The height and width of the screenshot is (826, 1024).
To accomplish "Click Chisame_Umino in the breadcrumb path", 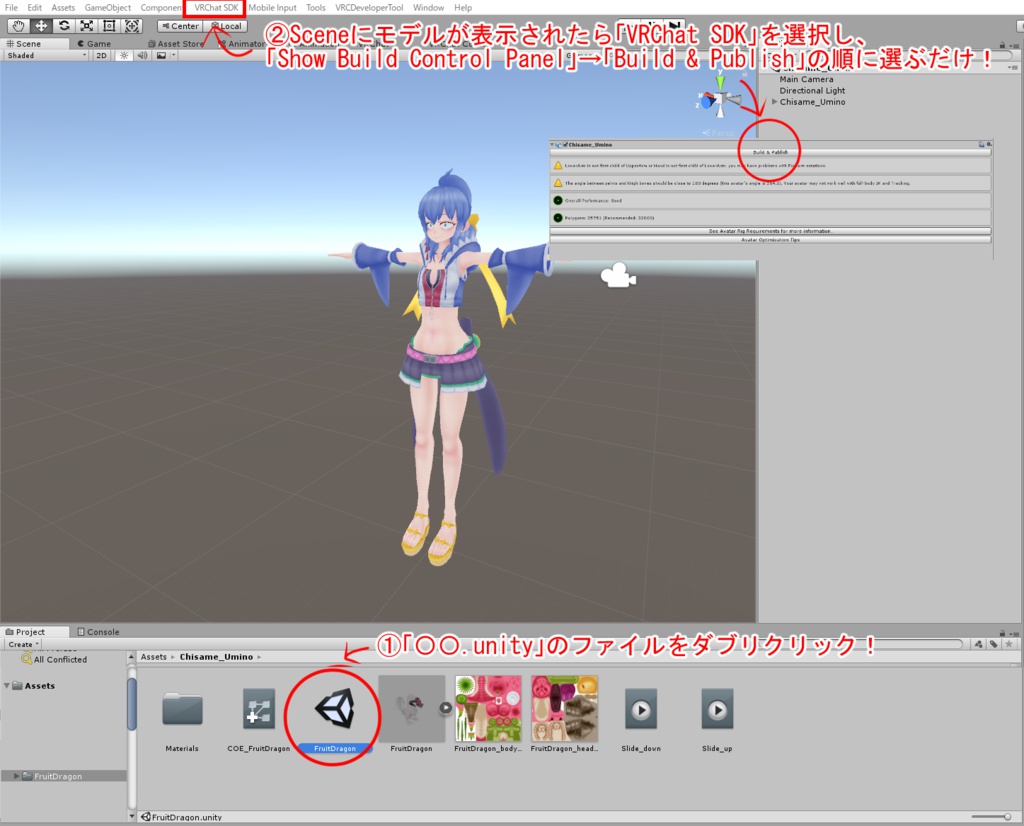I will coord(216,657).
